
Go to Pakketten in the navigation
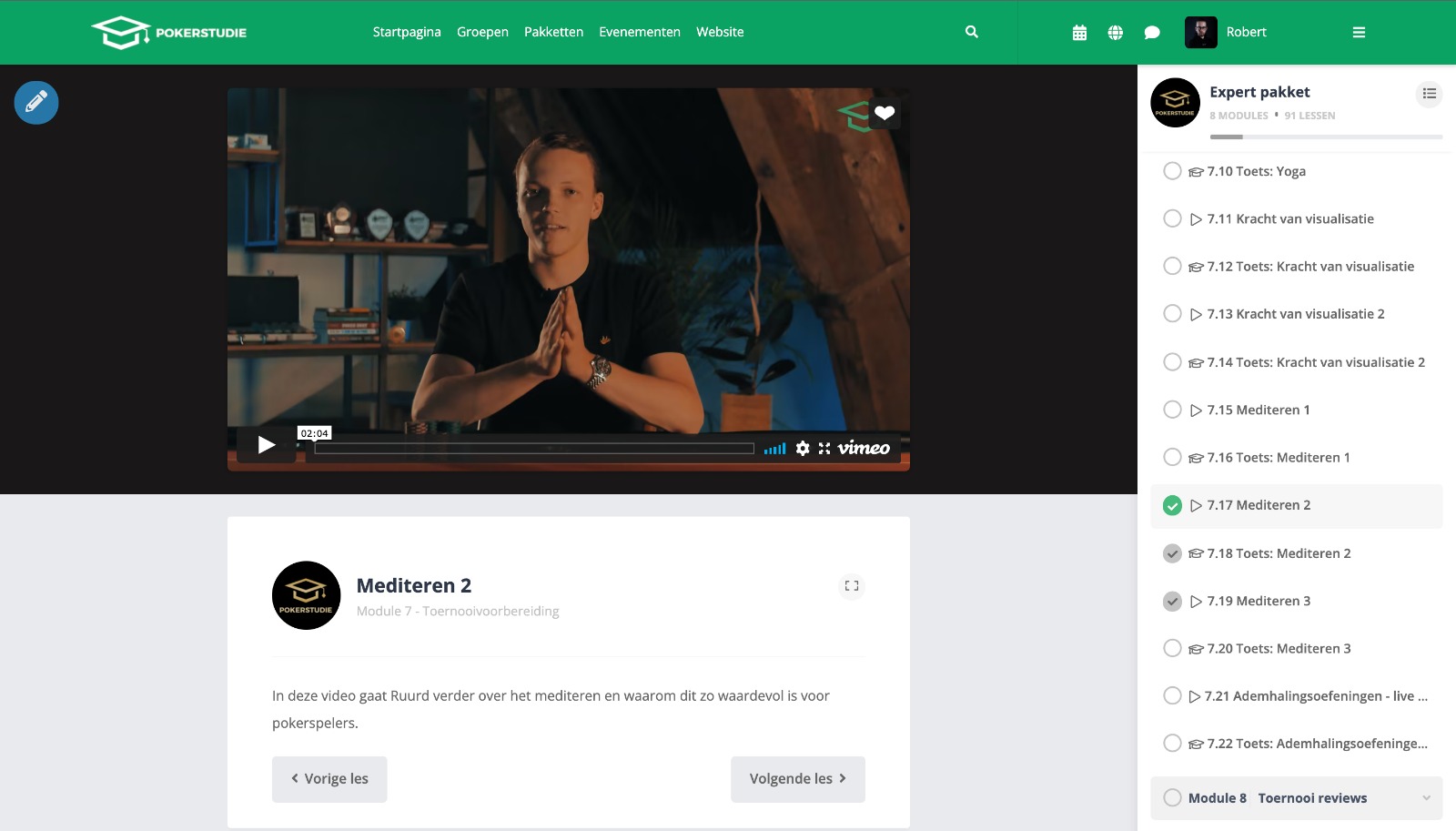pos(553,32)
